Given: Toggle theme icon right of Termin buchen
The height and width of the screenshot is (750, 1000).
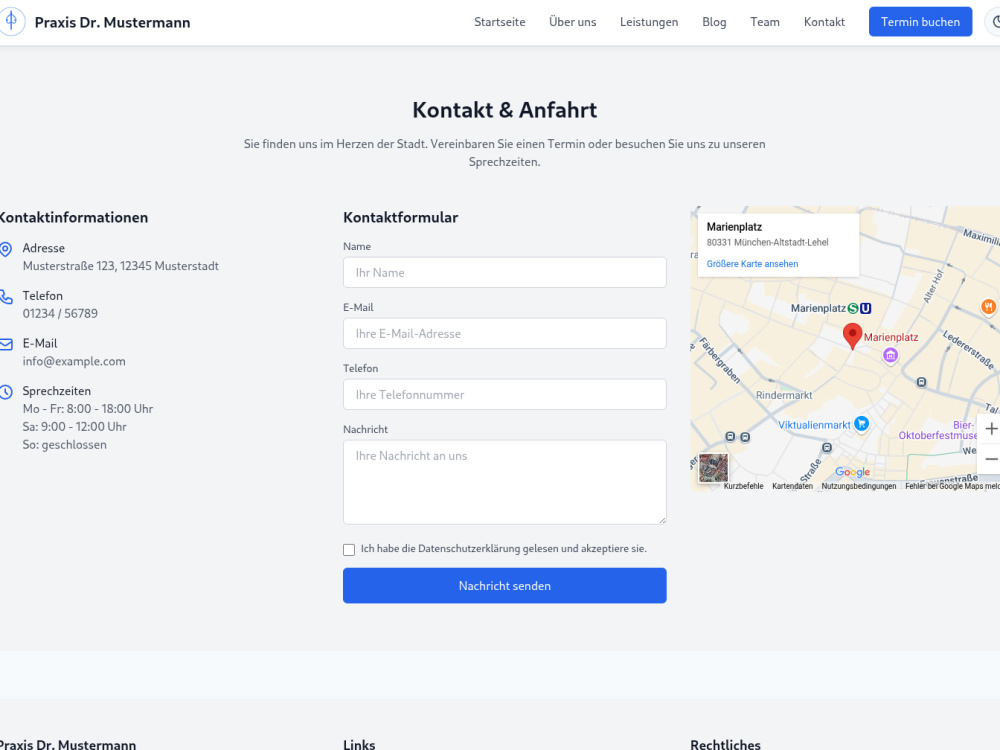Looking at the screenshot, I should pos(994,22).
